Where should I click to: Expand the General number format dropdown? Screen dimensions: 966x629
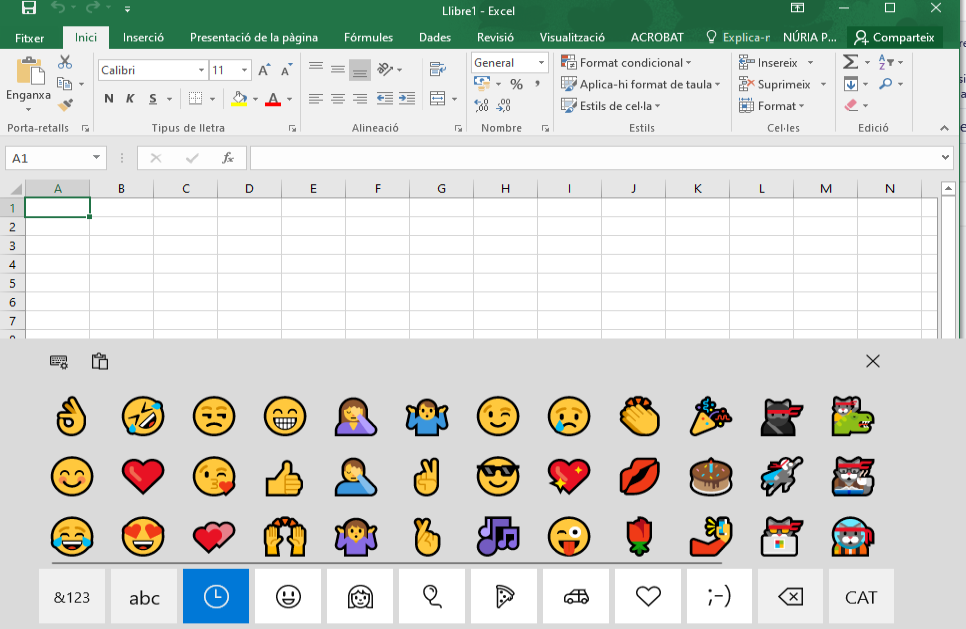tap(542, 62)
